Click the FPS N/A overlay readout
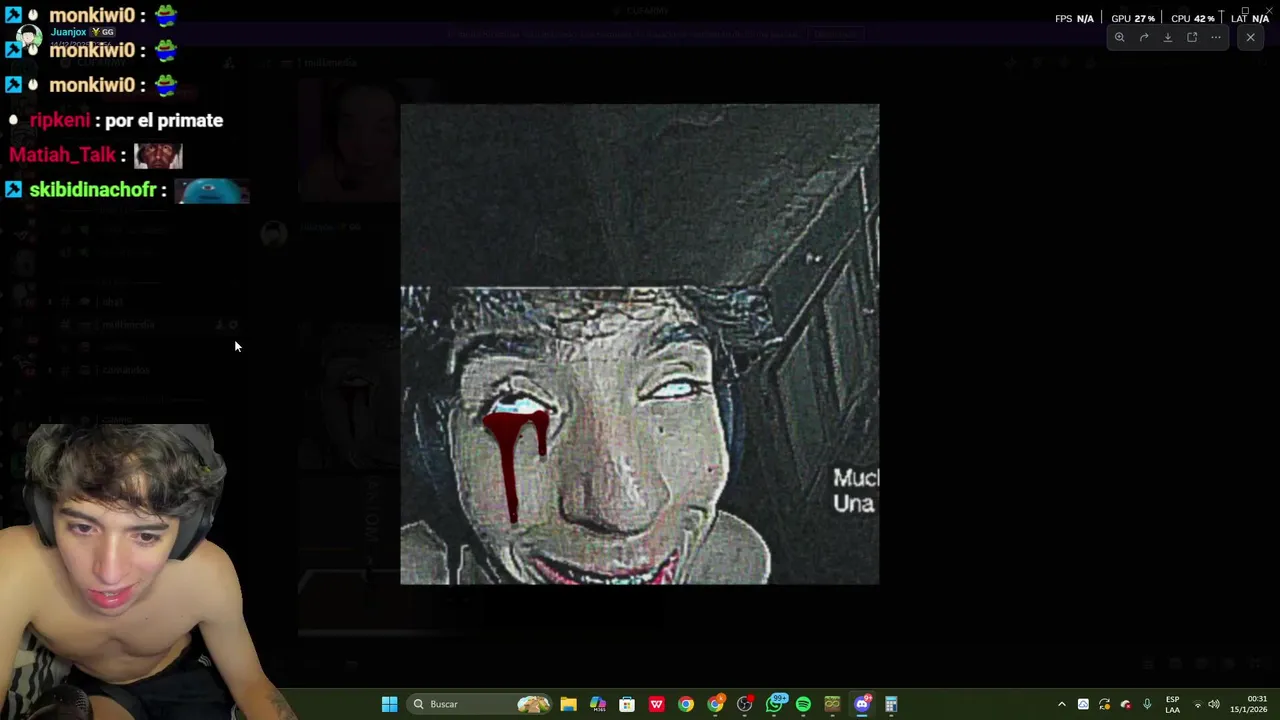 (x=1075, y=18)
